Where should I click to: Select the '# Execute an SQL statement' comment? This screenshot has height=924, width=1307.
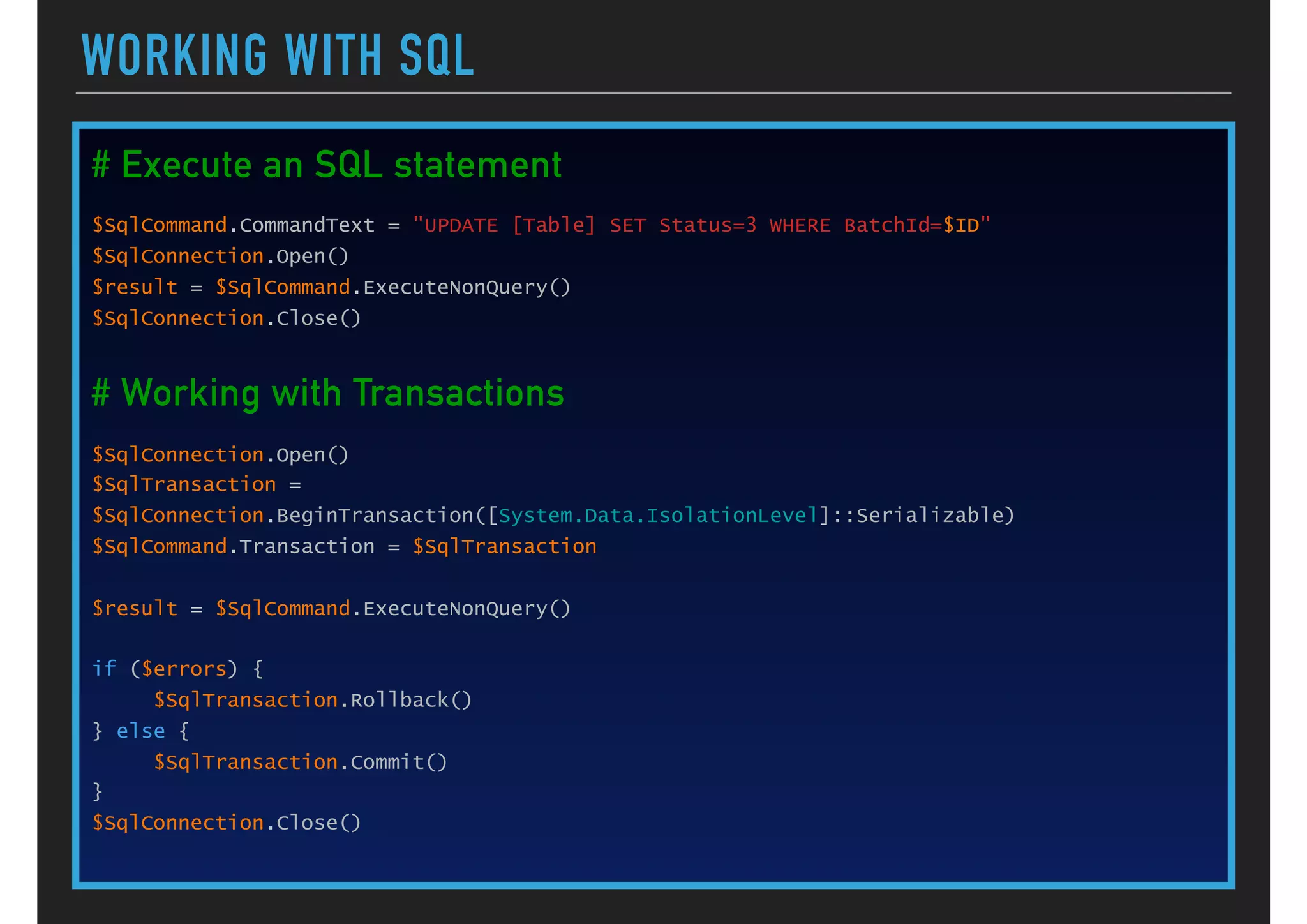(327, 165)
